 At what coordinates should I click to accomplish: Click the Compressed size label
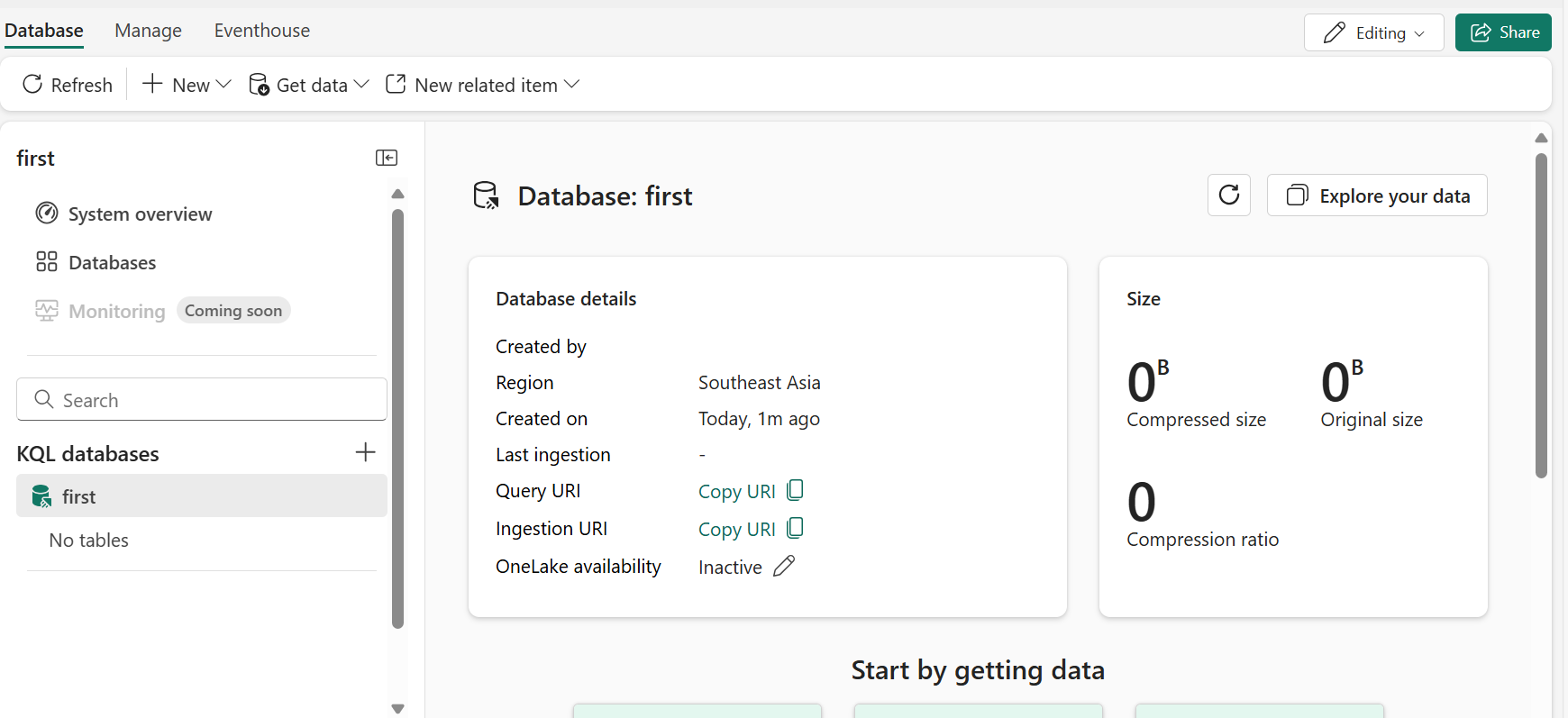[x=1196, y=420]
